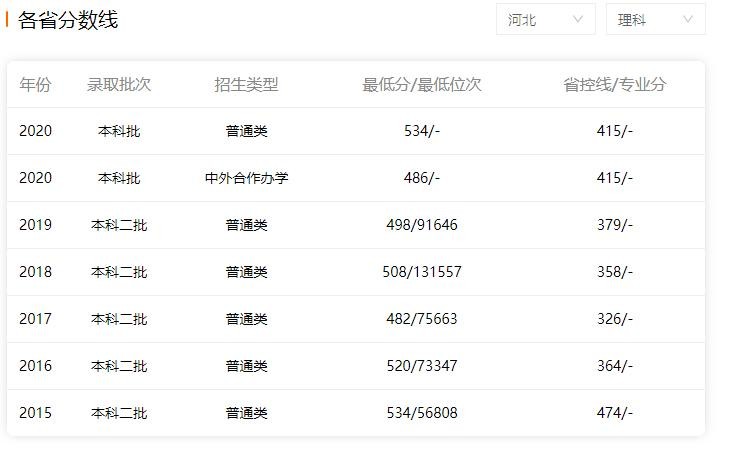
Task: Click the 486/- minimum score cell
Action: pos(421,178)
